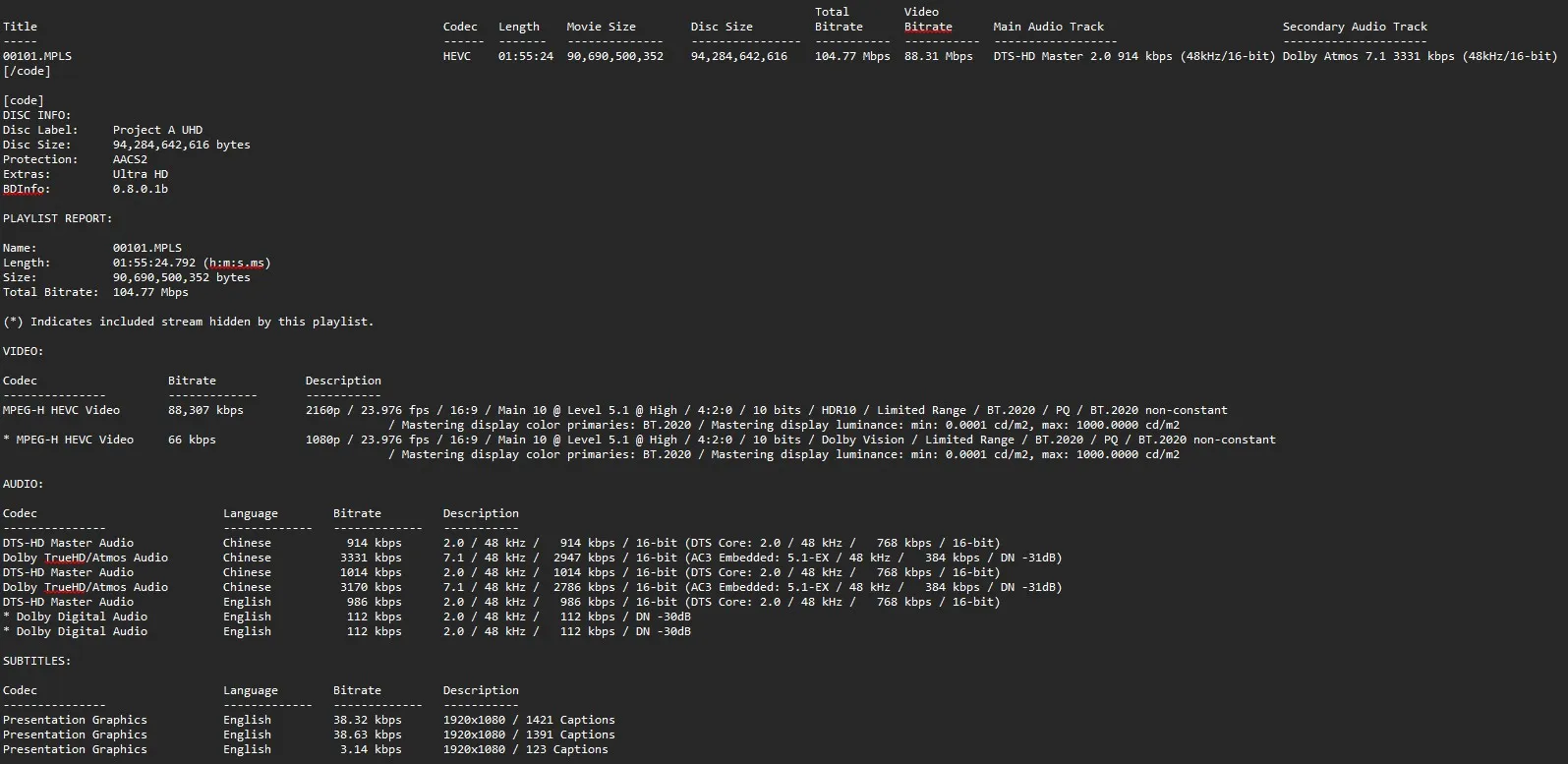This screenshot has width=1568, height=764.
Task: Click the '88,307 kbps' video bitrate
Action: [205, 410]
